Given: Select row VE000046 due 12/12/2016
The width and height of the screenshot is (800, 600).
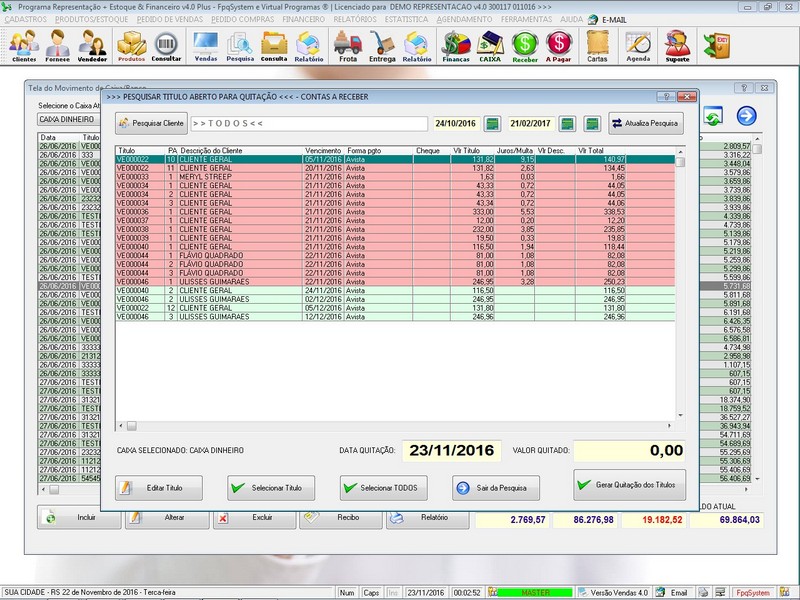Looking at the screenshot, I should click(395, 317).
